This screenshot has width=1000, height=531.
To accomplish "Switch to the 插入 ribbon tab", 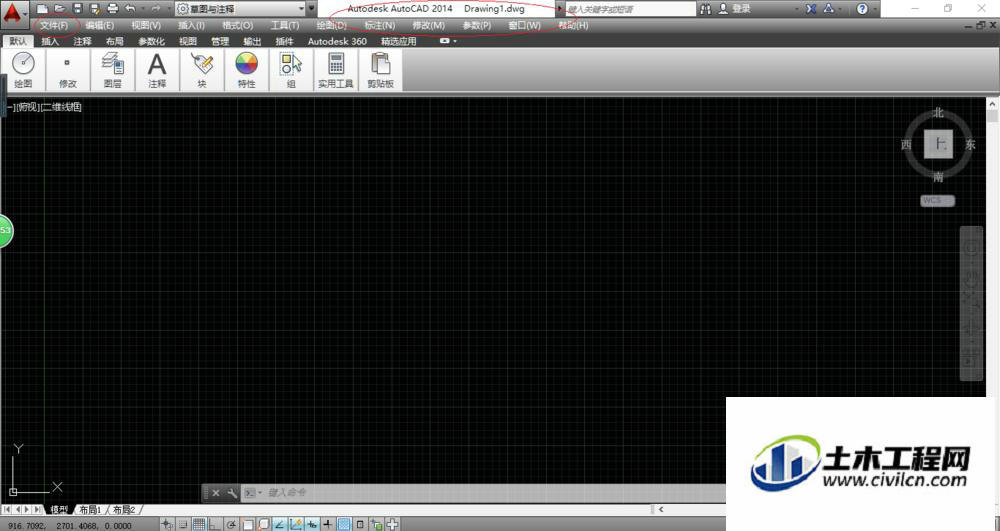I will [x=50, y=41].
